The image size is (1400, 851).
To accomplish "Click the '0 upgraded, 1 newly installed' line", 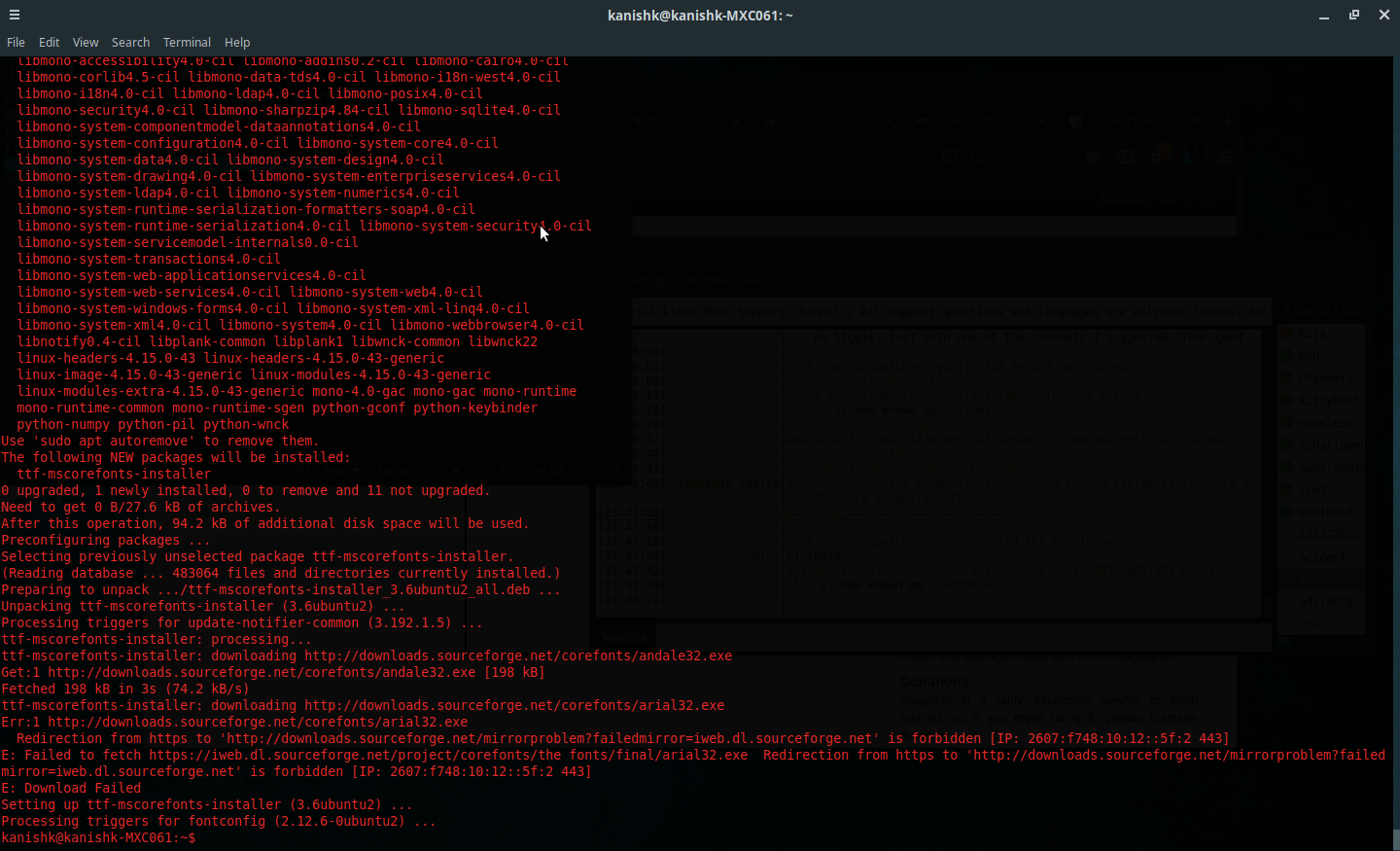I will 246,490.
